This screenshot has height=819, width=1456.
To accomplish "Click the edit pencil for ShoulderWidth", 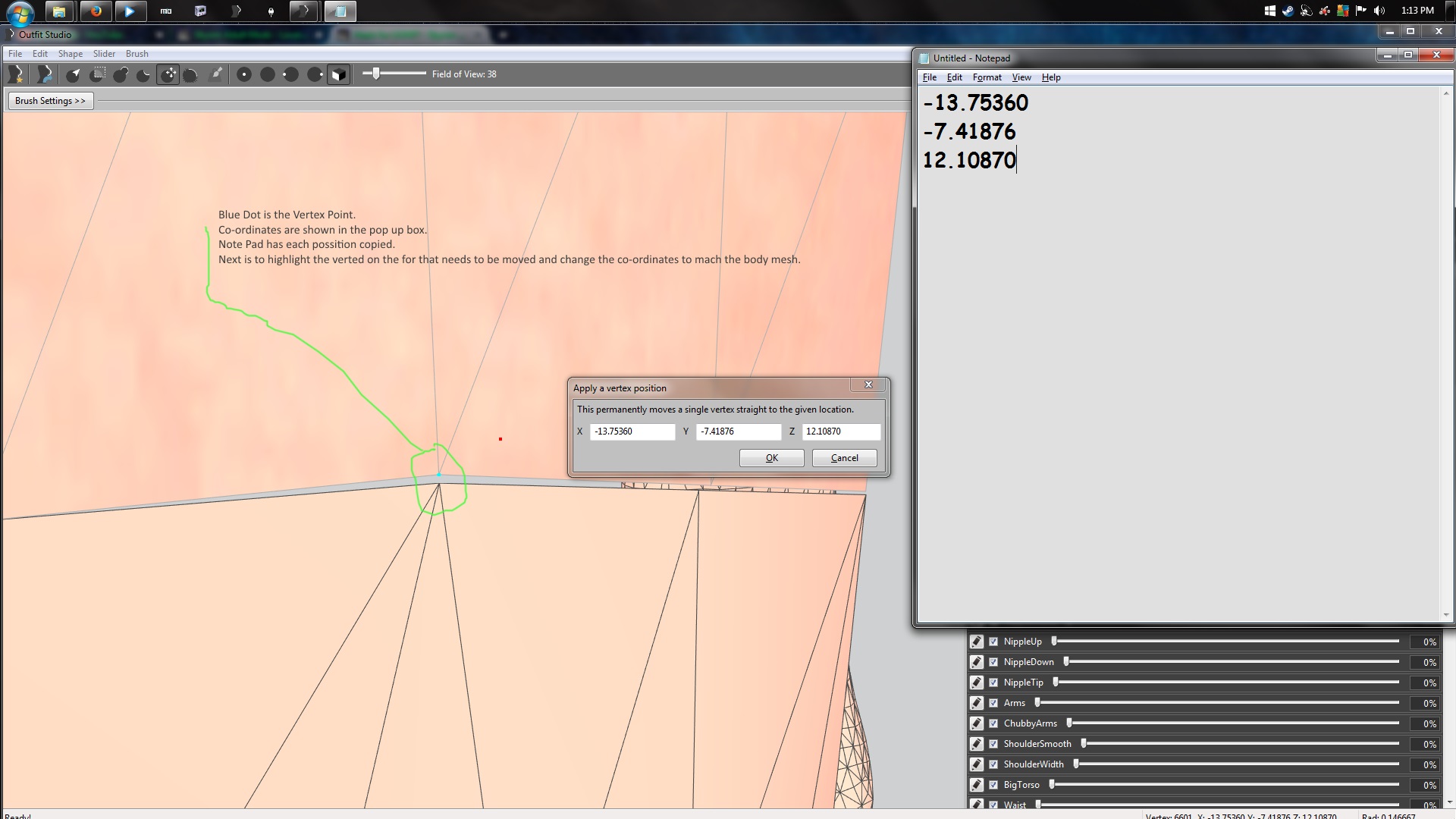I will (977, 764).
